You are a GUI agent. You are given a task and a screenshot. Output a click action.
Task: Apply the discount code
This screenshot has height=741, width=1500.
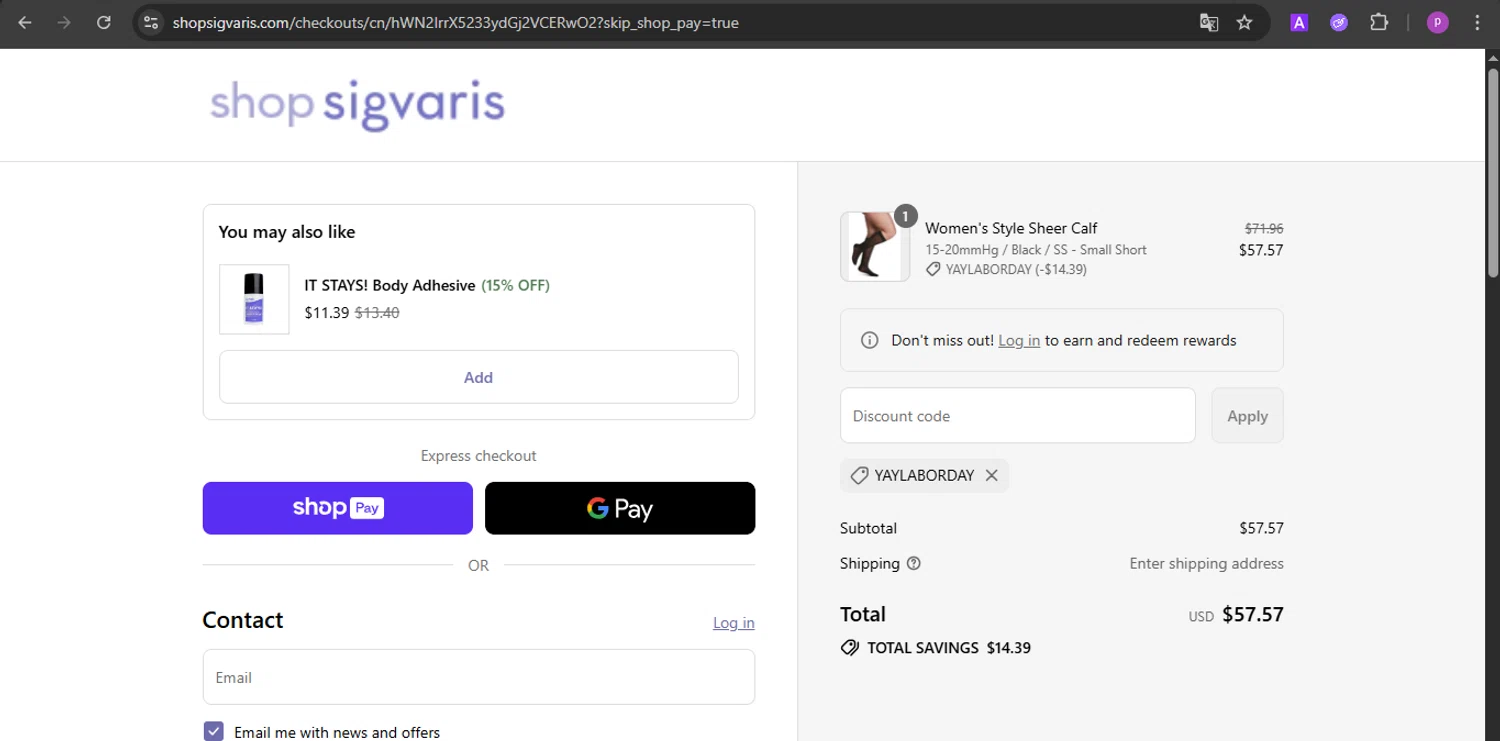[x=1247, y=416]
